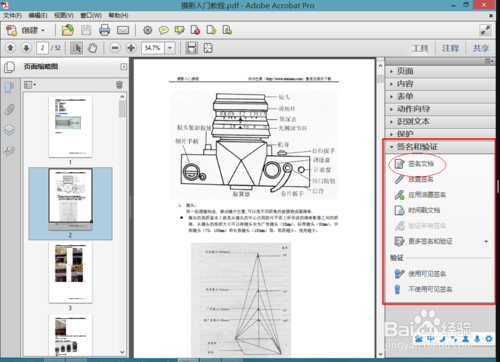This screenshot has height=362, width=500.
Task: Open the Comment (注释) pane tab
Action: pyautogui.click(x=451, y=48)
